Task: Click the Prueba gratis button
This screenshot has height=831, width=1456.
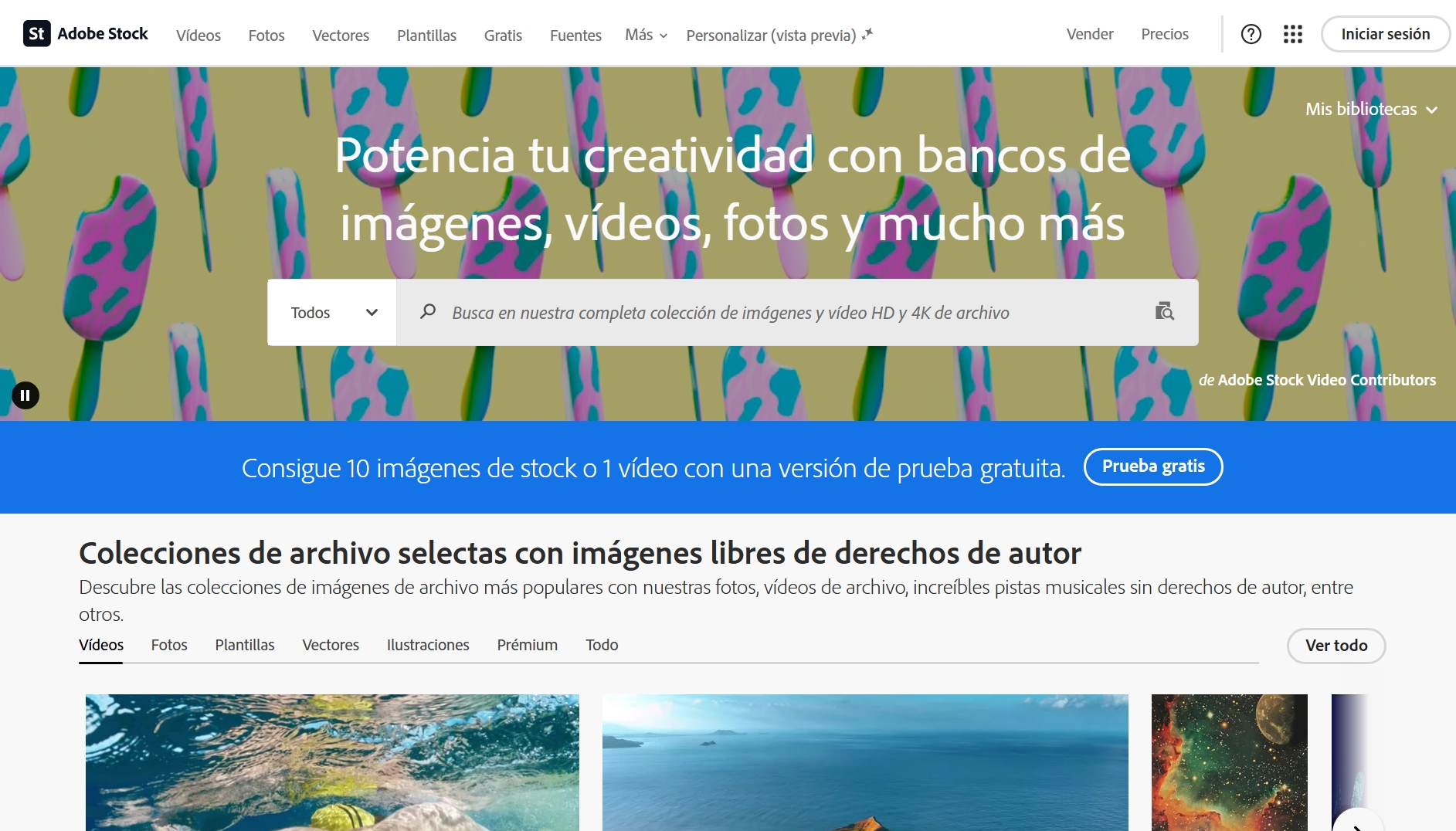Action: point(1152,466)
